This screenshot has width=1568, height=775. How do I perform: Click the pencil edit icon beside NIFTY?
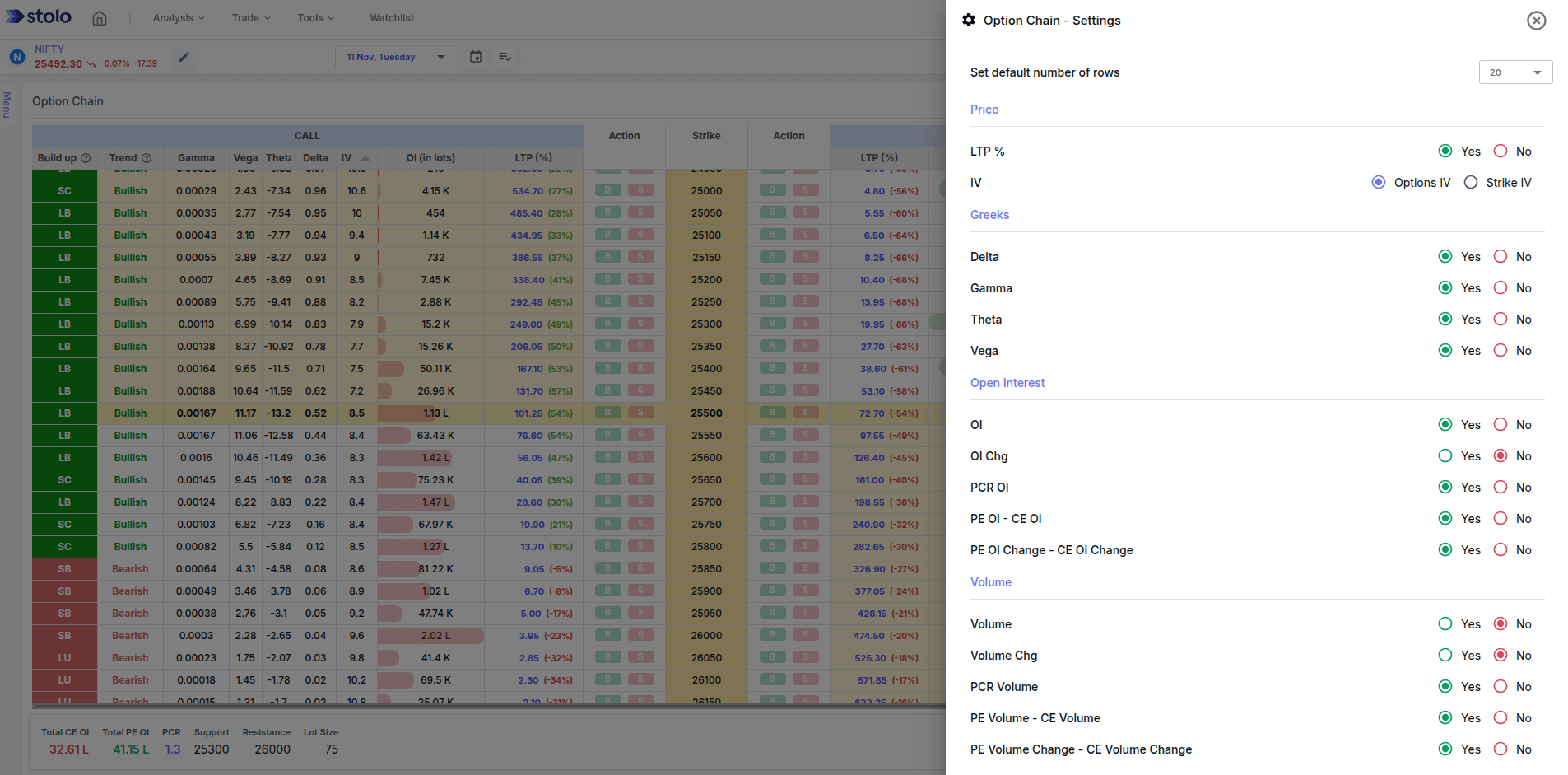[x=184, y=57]
